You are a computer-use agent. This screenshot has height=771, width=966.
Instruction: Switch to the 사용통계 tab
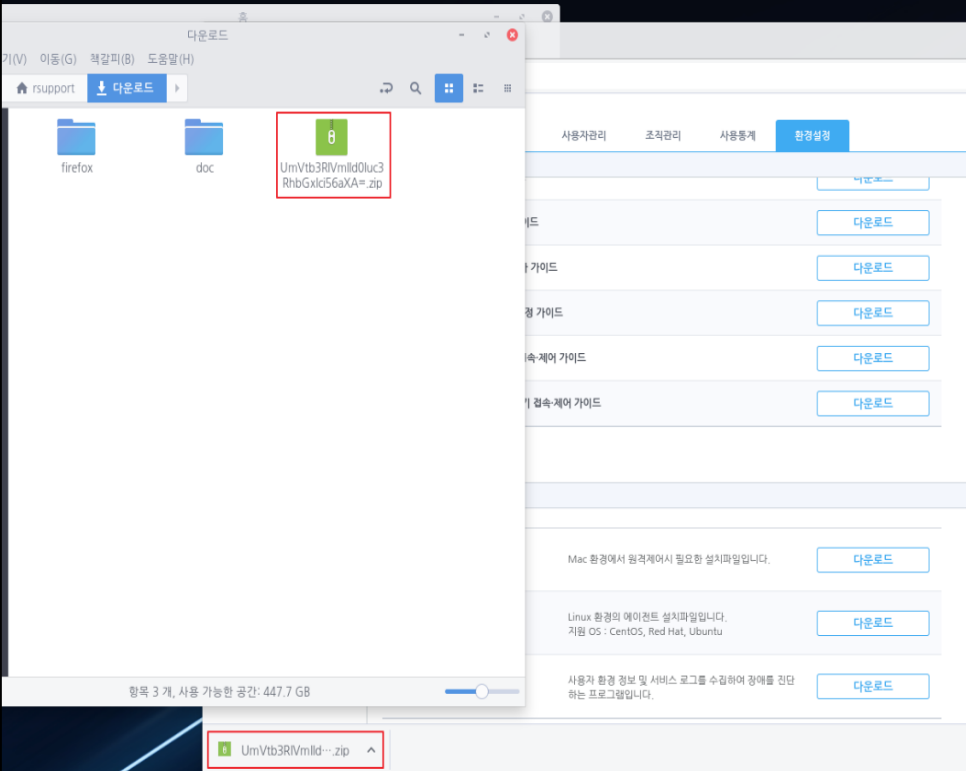click(738, 136)
